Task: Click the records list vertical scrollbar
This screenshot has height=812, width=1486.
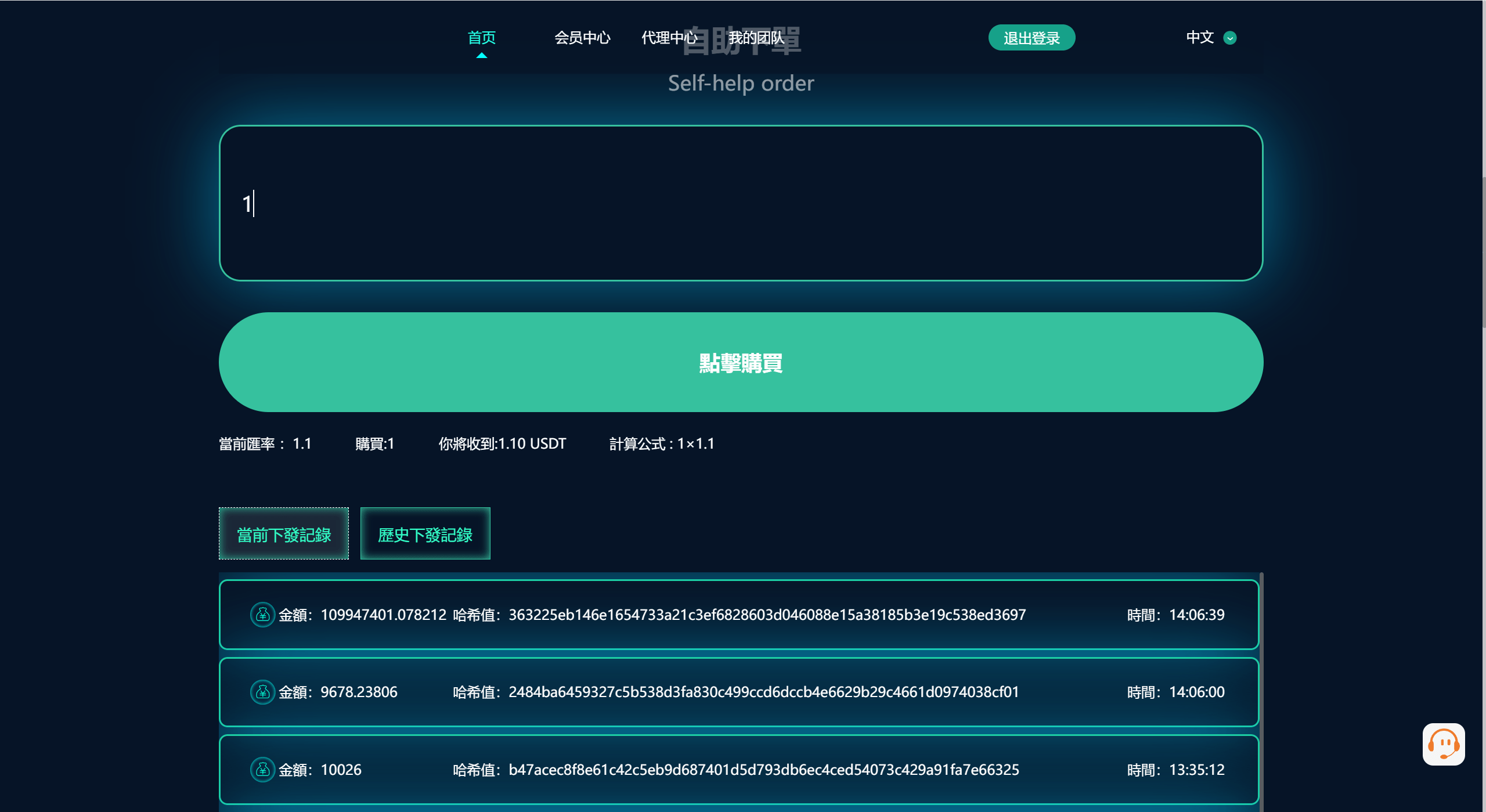Action: [1261, 691]
